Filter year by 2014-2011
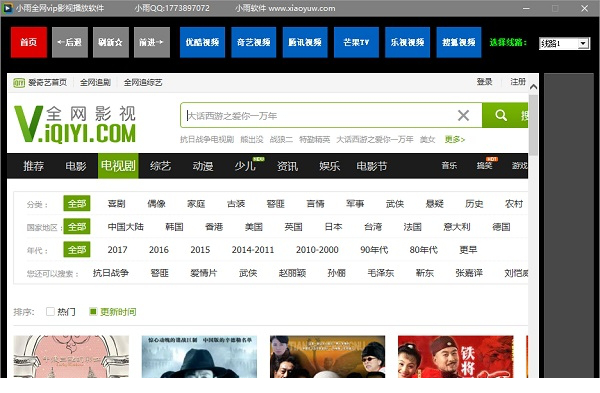The image size is (600, 393). click(x=253, y=250)
